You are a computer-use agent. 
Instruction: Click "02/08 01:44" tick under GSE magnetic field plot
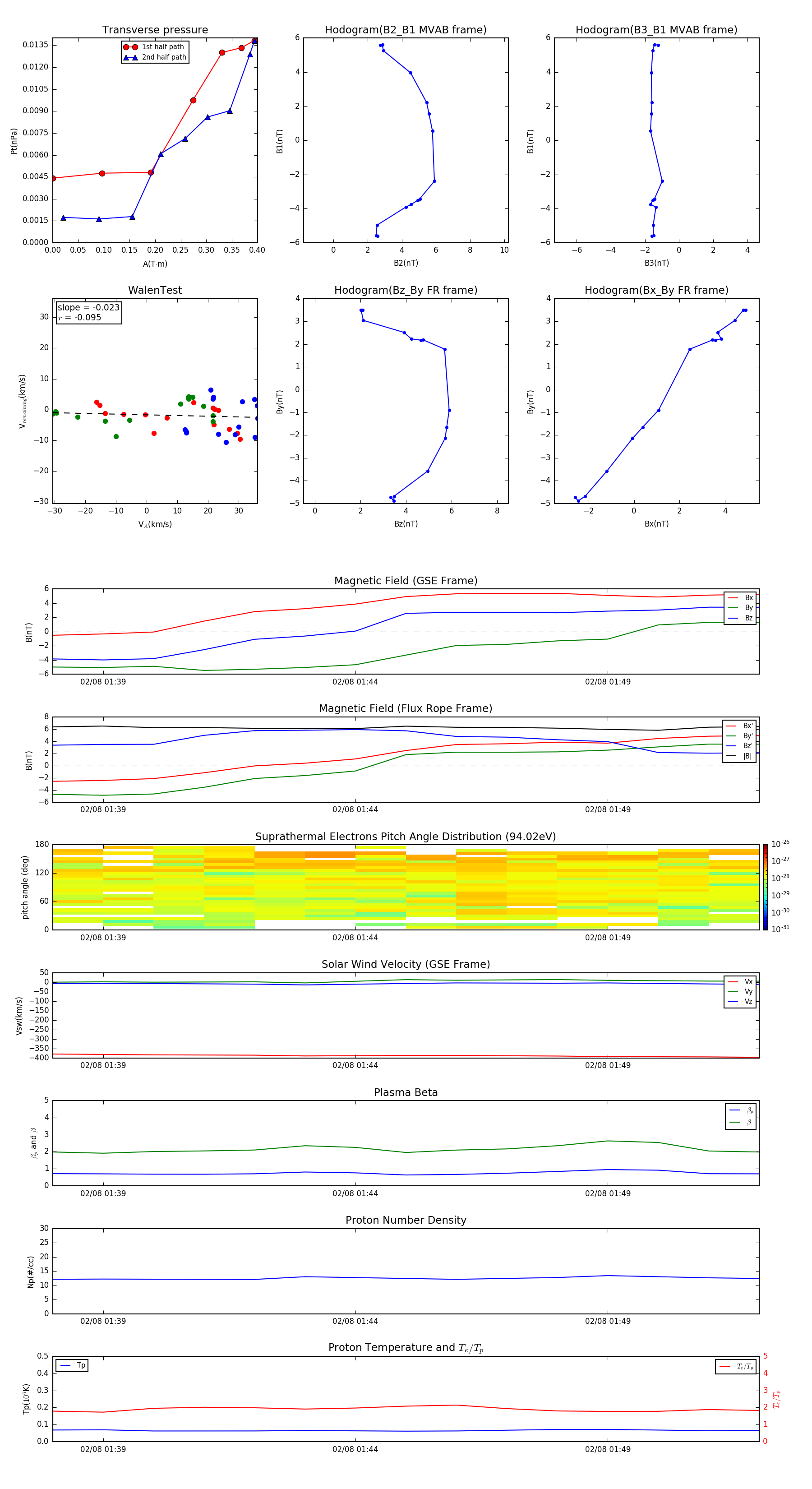[355, 682]
